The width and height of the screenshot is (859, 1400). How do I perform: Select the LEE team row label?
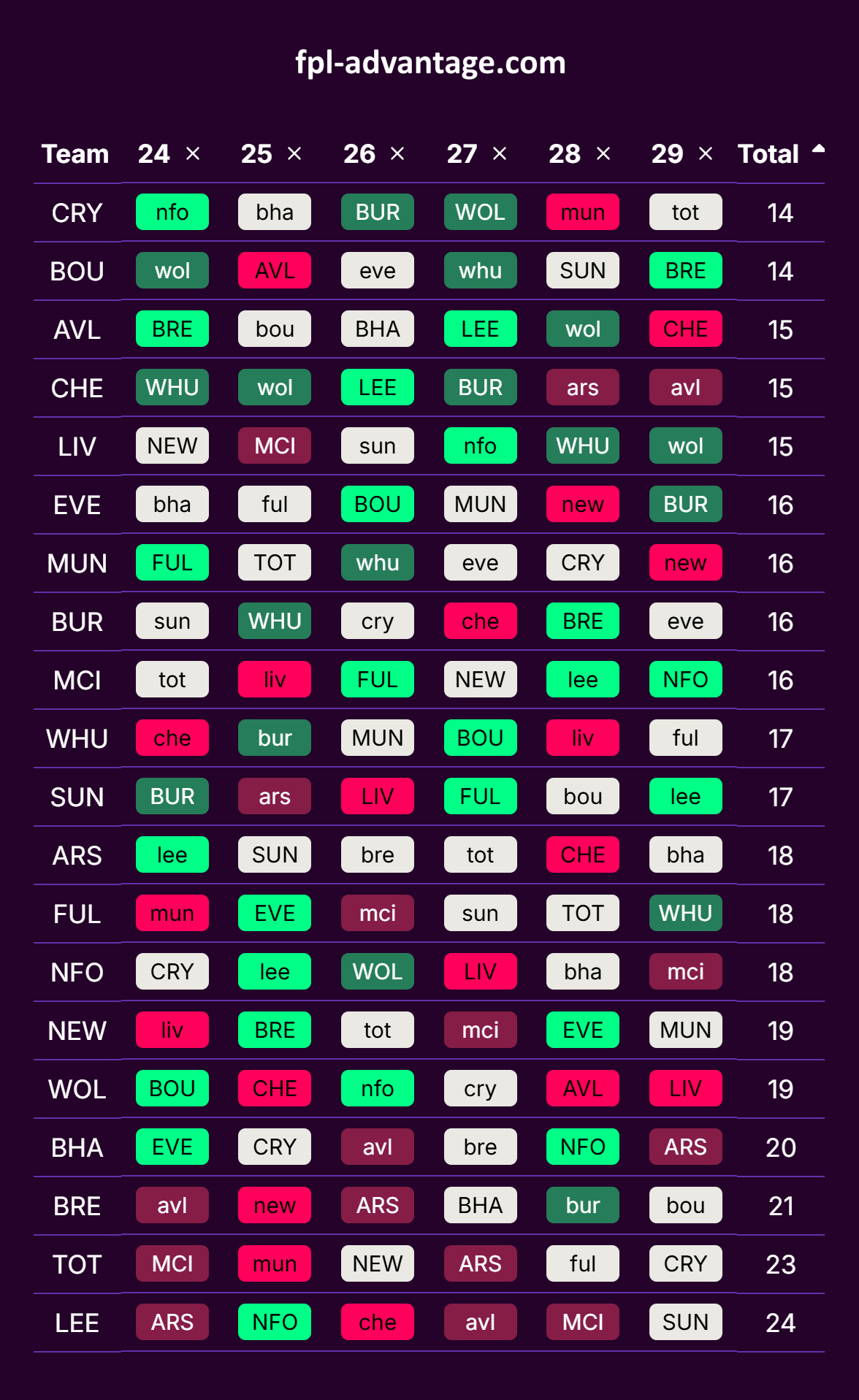coord(77,1323)
